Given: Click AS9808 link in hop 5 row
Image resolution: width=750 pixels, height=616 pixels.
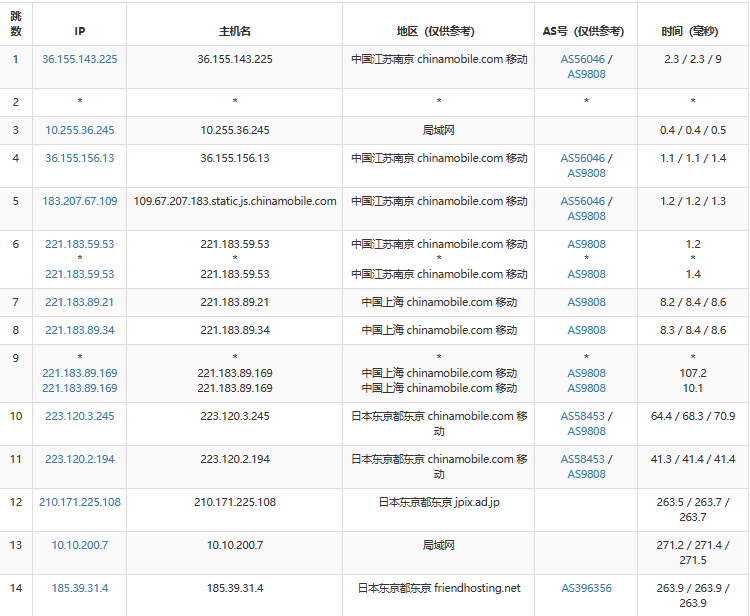Looking at the screenshot, I should coord(586,216).
